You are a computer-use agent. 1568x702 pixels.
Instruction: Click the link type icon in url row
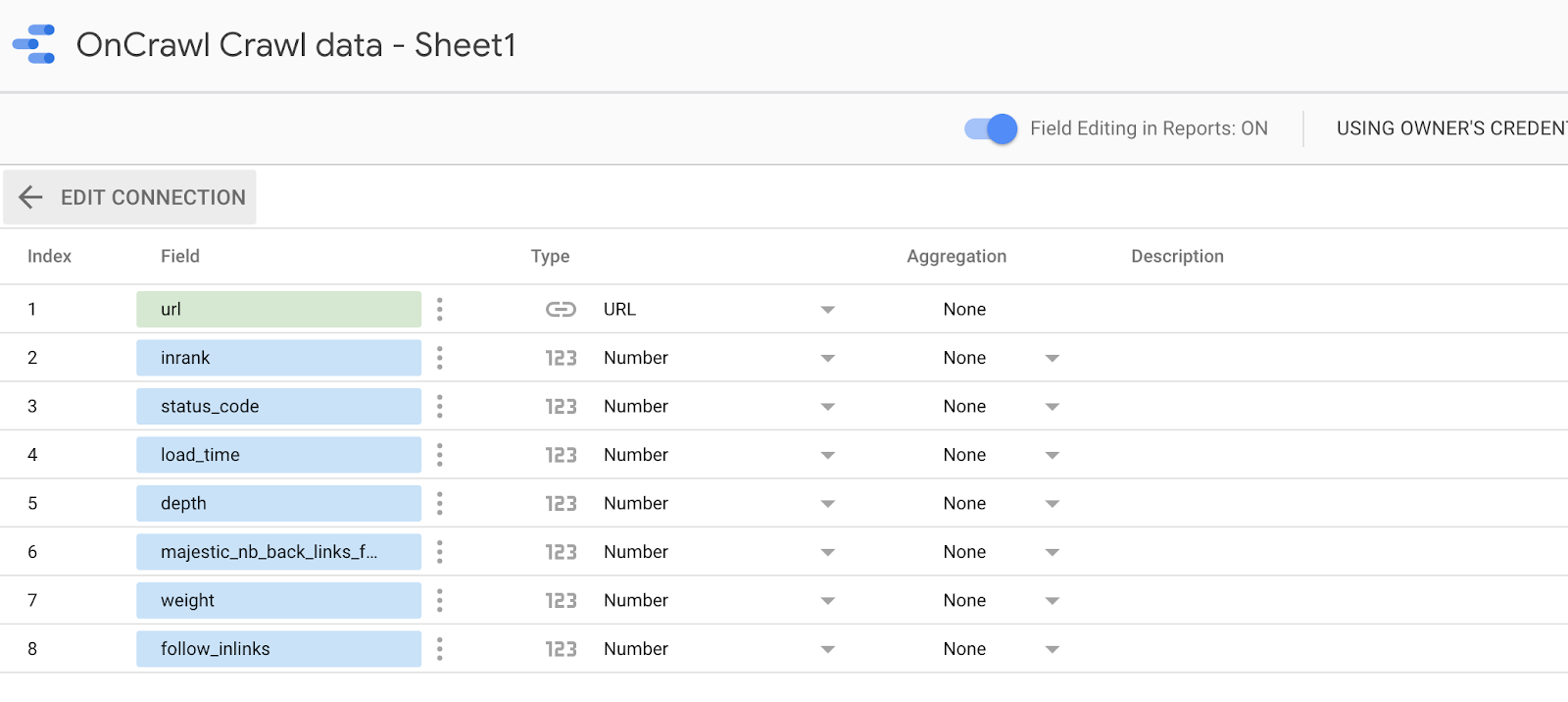pyautogui.click(x=561, y=310)
